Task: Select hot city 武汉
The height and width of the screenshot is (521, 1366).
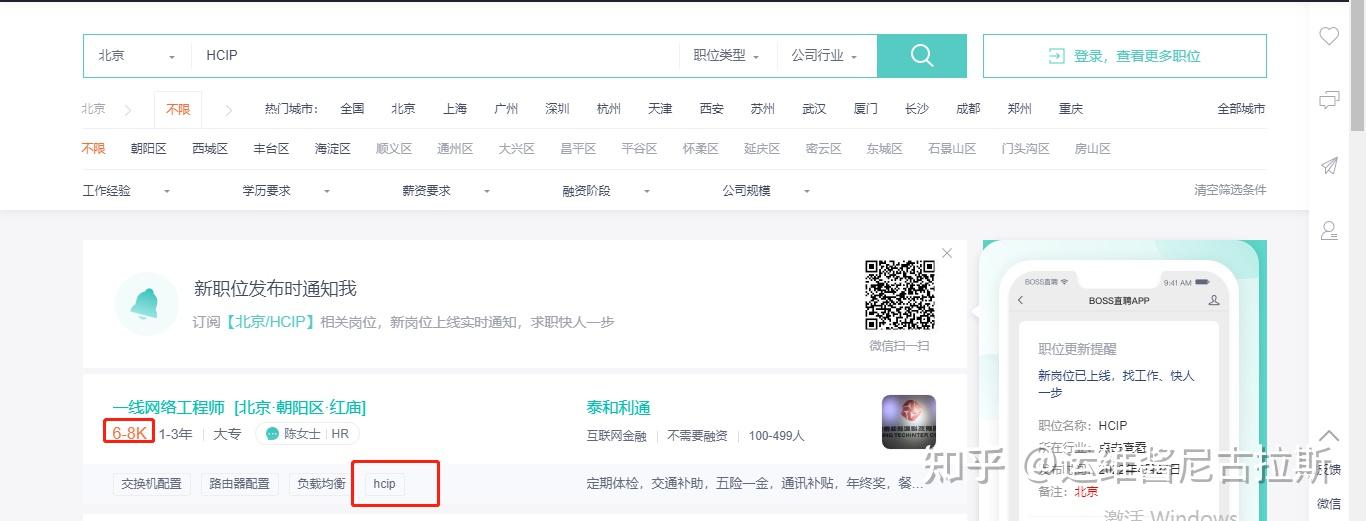Action: [814, 109]
